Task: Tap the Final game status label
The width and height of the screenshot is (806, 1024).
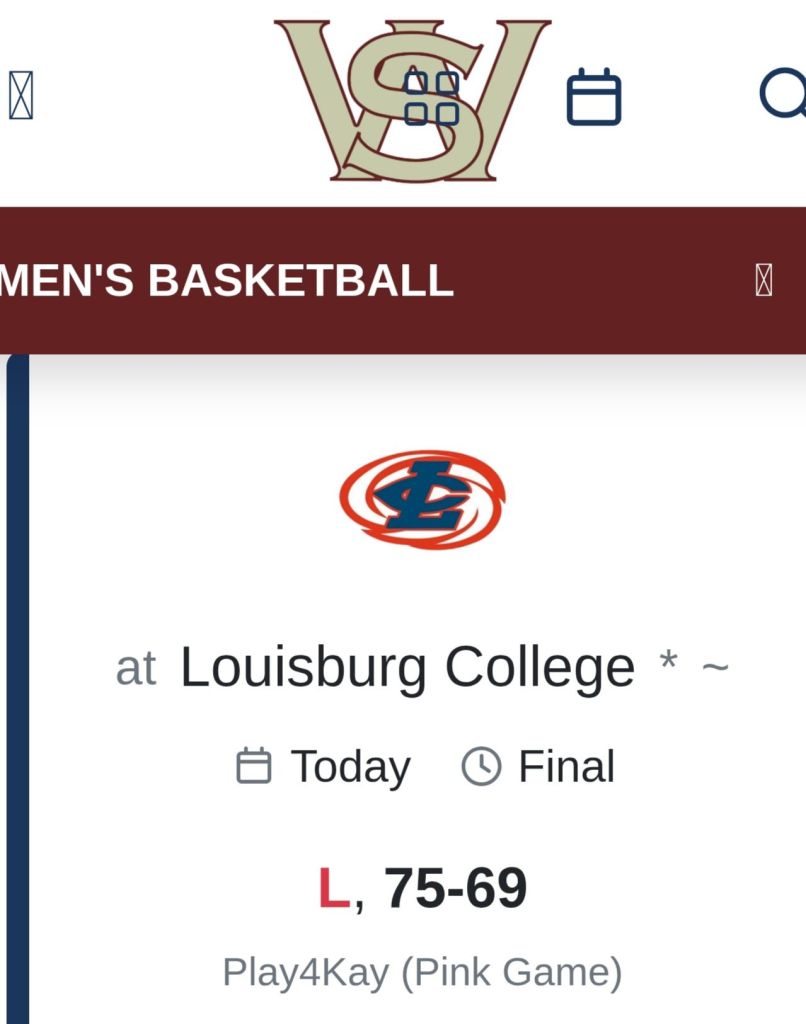Action: (x=566, y=767)
